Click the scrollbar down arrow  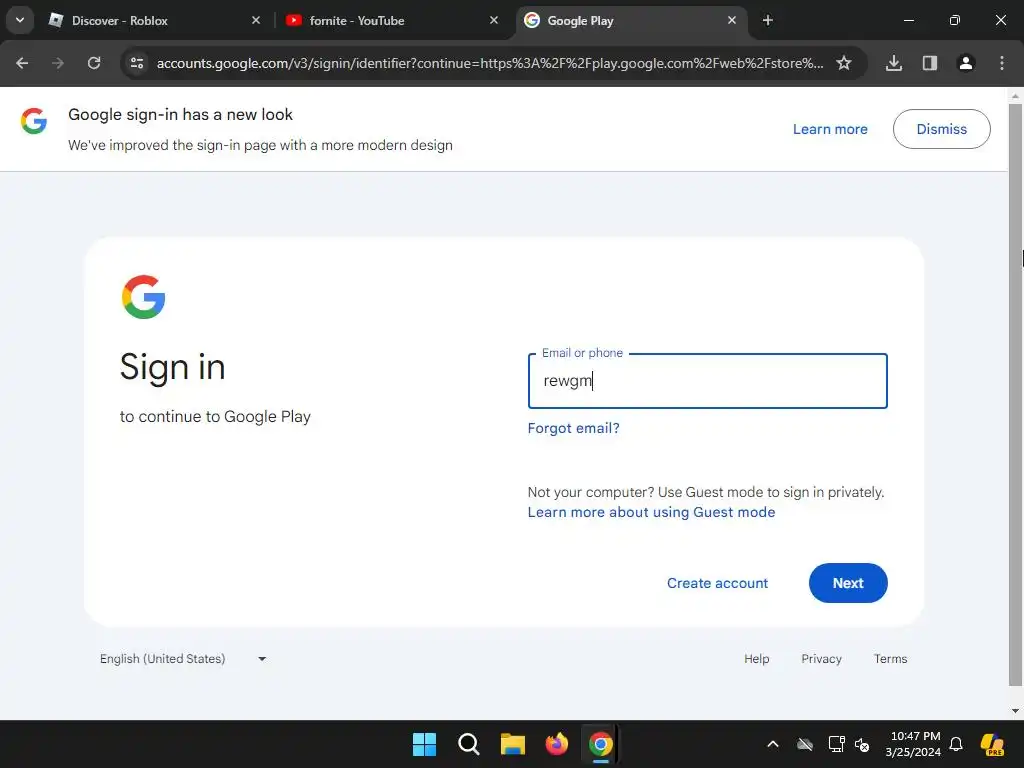[x=1015, y=711]
